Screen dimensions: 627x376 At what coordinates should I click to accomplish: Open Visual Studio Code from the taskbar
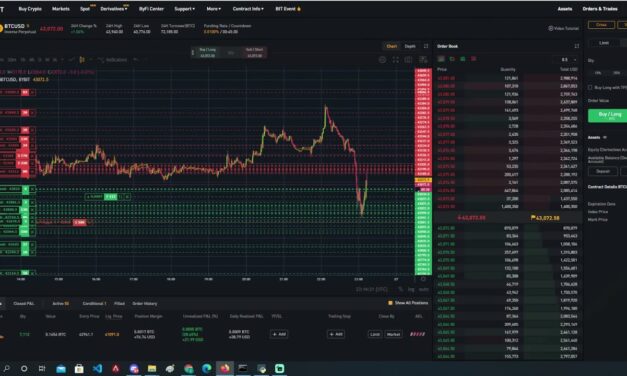click(97, 368)
